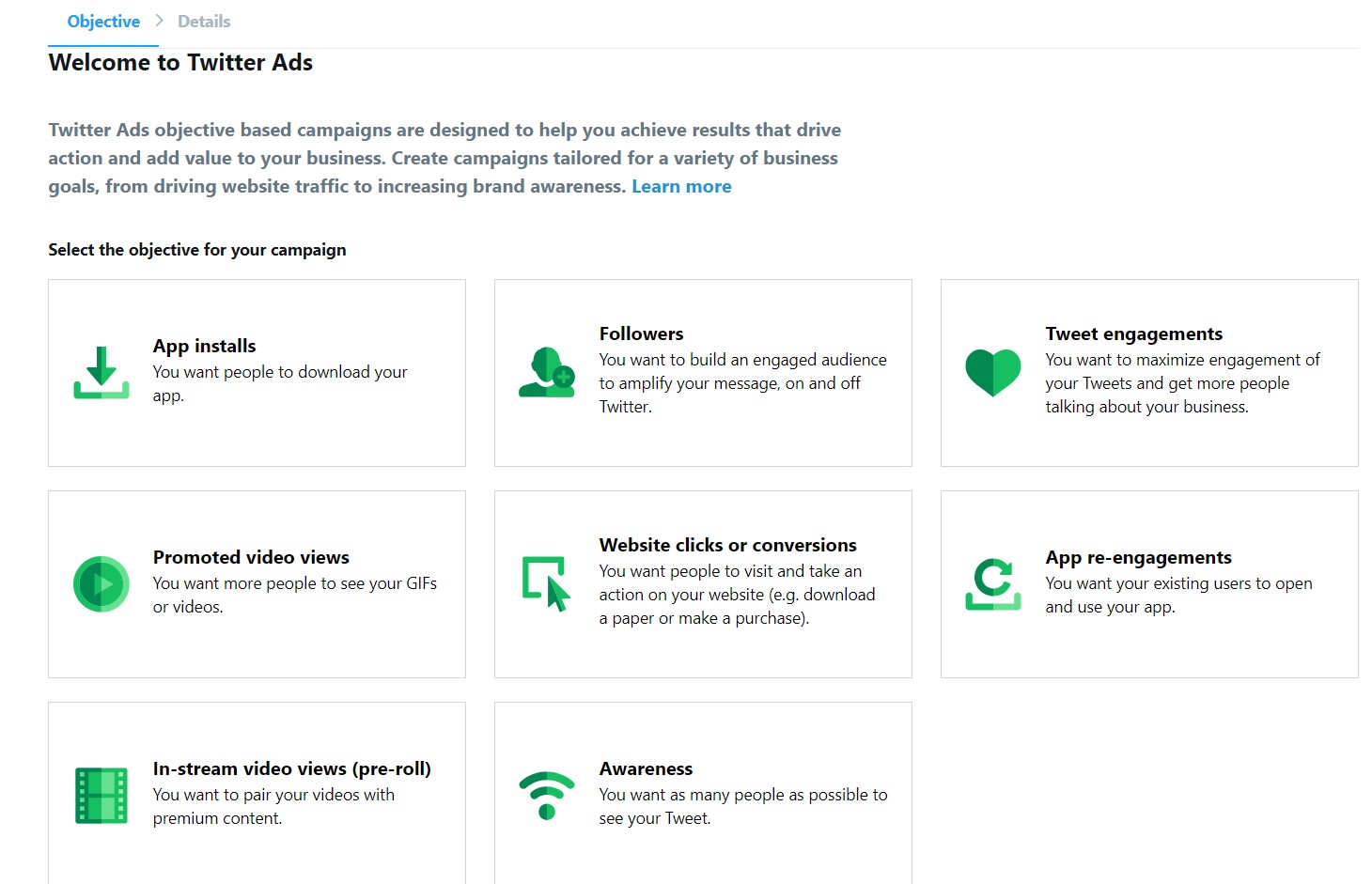Select In-stream video views (pre-roll) title

[292, 768]
